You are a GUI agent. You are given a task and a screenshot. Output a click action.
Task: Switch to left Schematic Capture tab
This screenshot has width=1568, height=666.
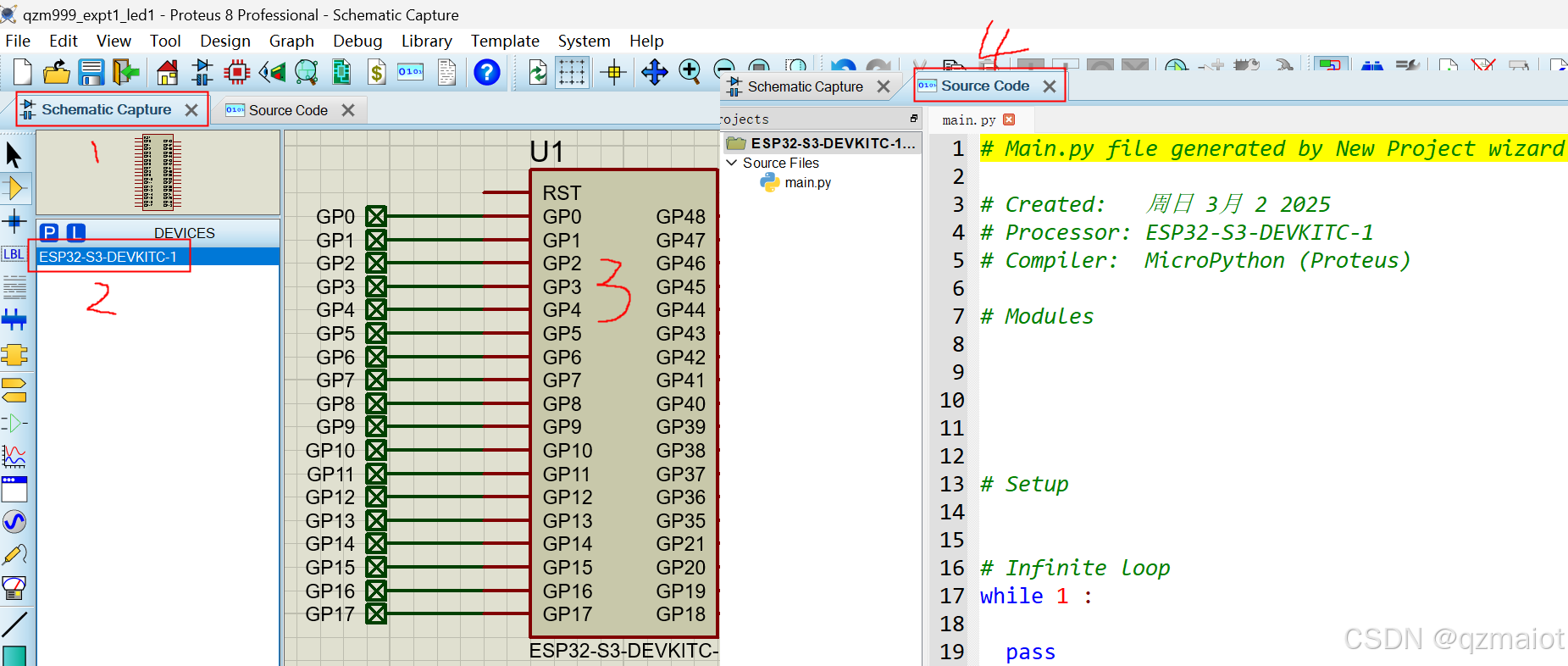click(107, 109)
